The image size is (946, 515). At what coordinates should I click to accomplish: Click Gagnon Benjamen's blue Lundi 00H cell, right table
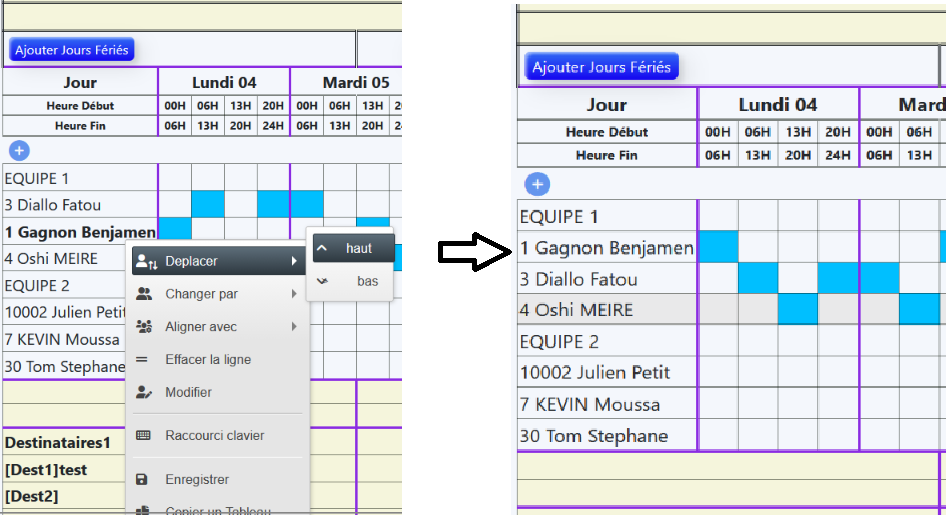pyautogui.click(x=718, y=247)
